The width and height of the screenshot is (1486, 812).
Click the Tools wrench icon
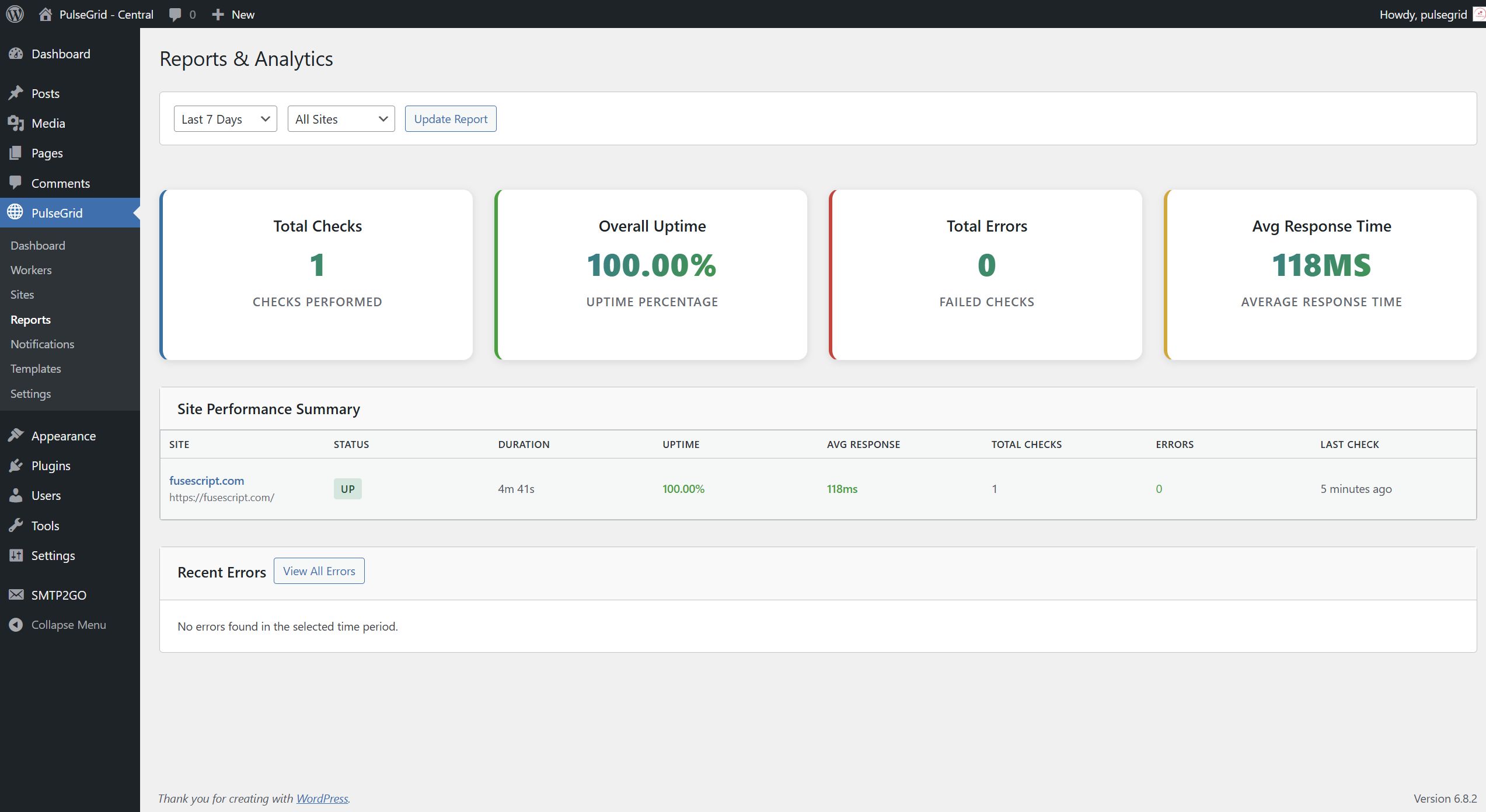click(x=16, y=526)
